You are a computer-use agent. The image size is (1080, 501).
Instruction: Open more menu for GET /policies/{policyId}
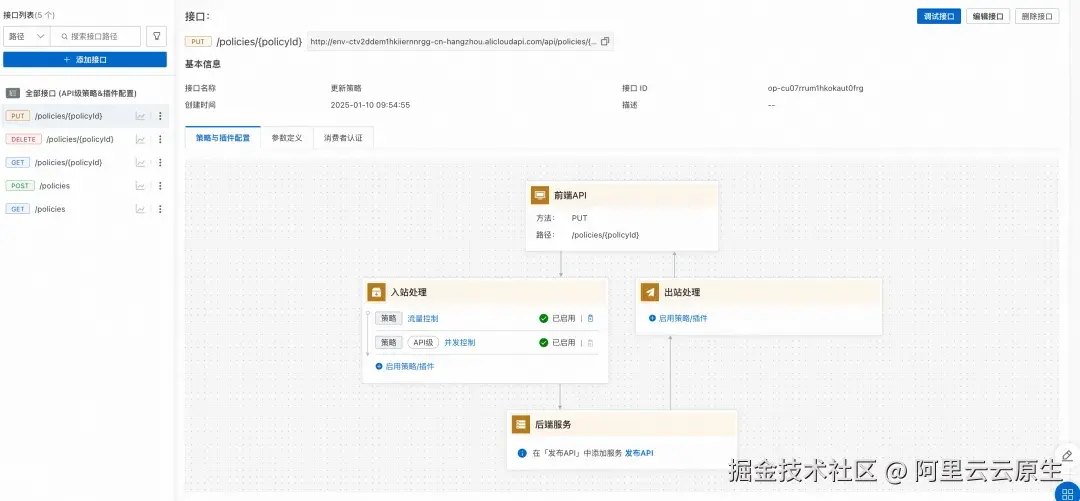[x=160, y=163]
